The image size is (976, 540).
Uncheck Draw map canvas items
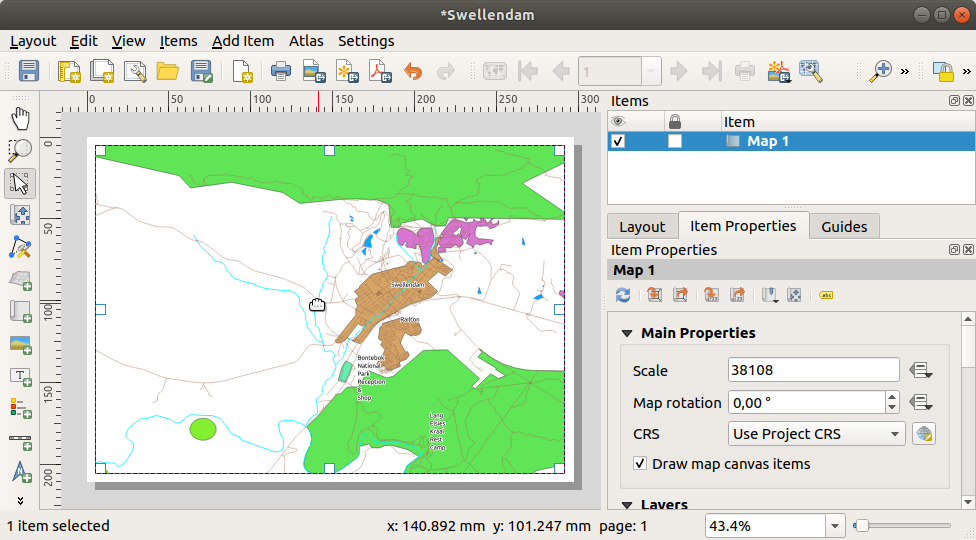coord(640,464)
